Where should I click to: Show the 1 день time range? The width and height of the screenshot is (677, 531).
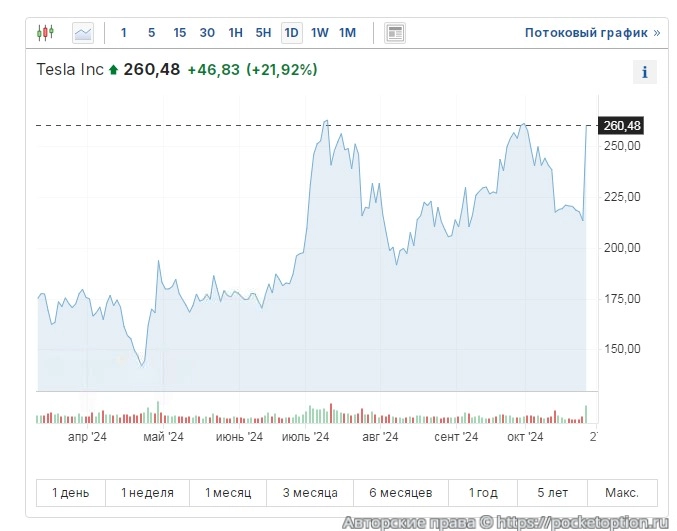coord(71,493)
